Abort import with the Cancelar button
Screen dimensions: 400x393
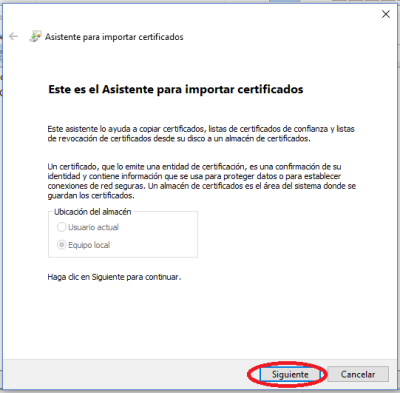[358, 374]
